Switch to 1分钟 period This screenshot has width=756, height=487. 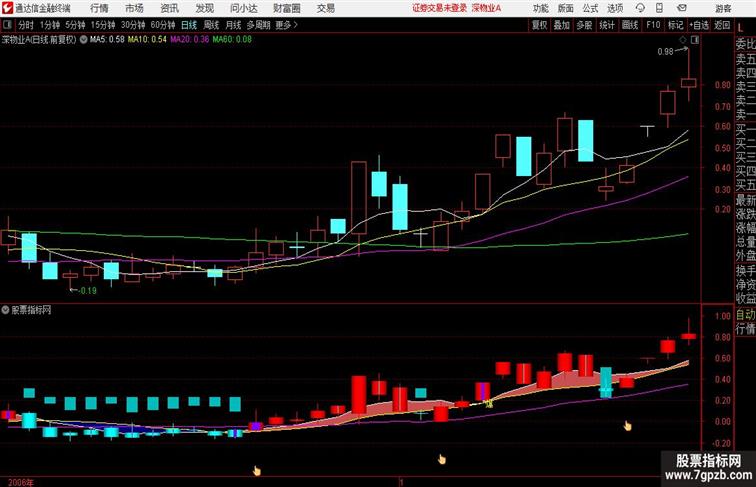[50, 25]
